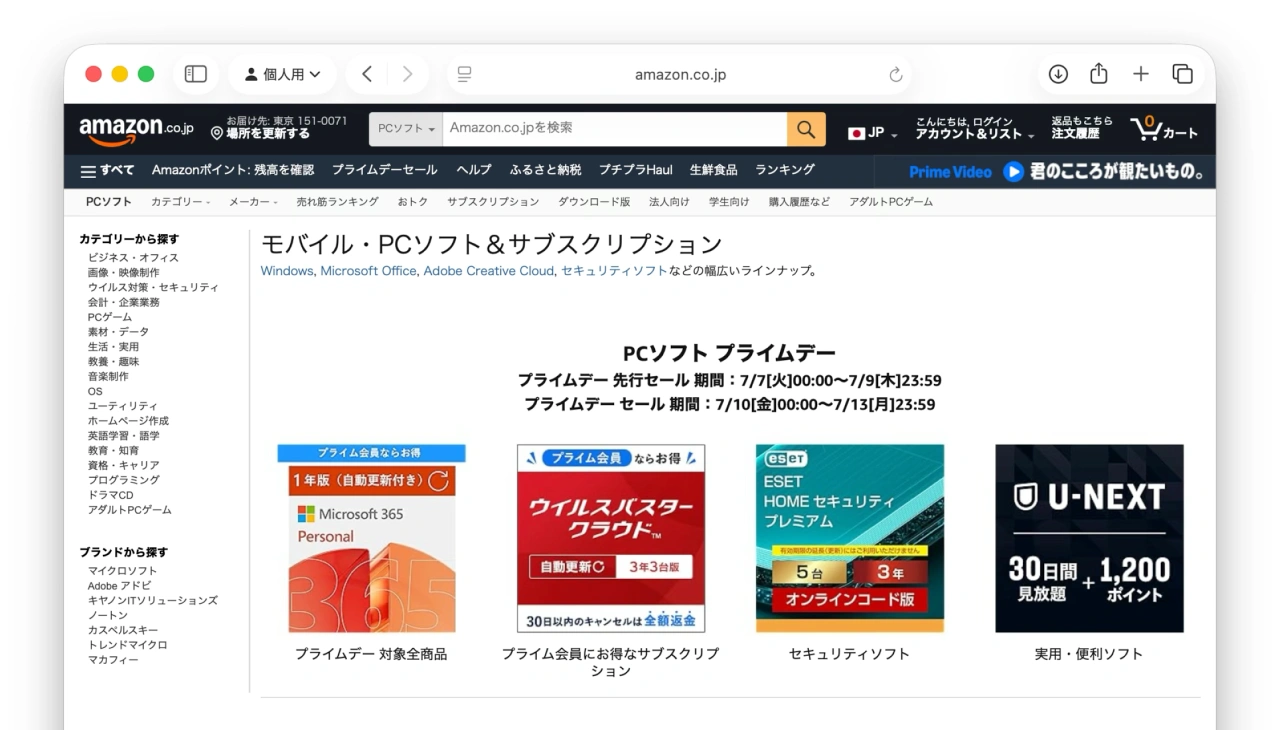Open 音楽制作 sidebar category
Screen dimensions: 1280x730
pyautogui.click(x=108, y=377)
